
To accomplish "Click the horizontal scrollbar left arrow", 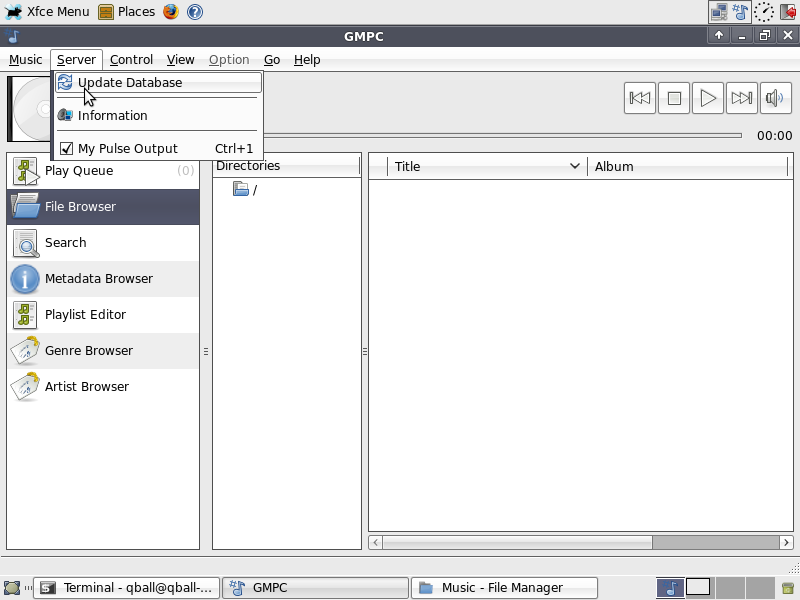I will click(376, 542).
